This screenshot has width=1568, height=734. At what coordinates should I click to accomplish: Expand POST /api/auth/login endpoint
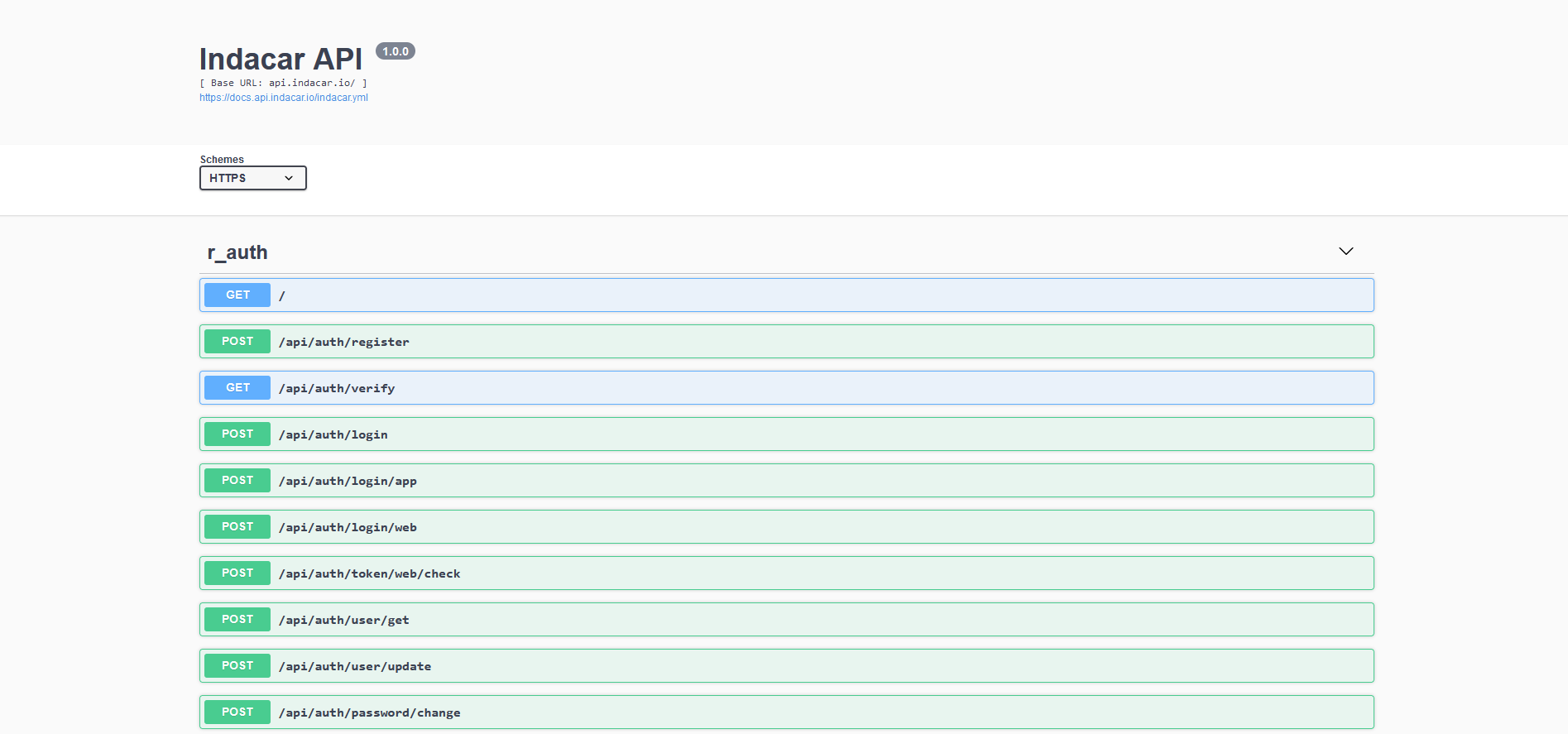(x=787, y=434)
